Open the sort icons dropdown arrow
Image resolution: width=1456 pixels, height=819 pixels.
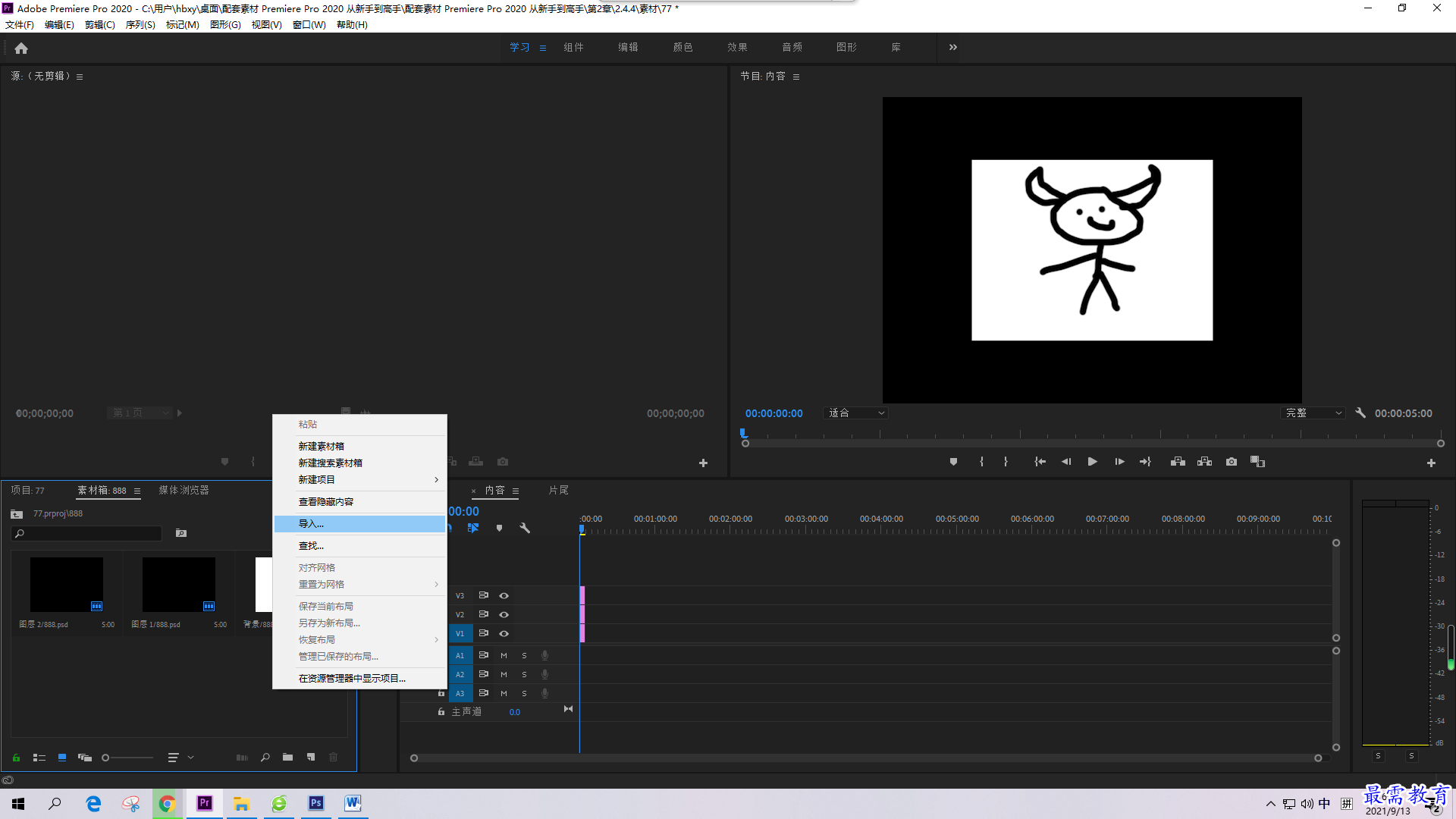point(191,758)
